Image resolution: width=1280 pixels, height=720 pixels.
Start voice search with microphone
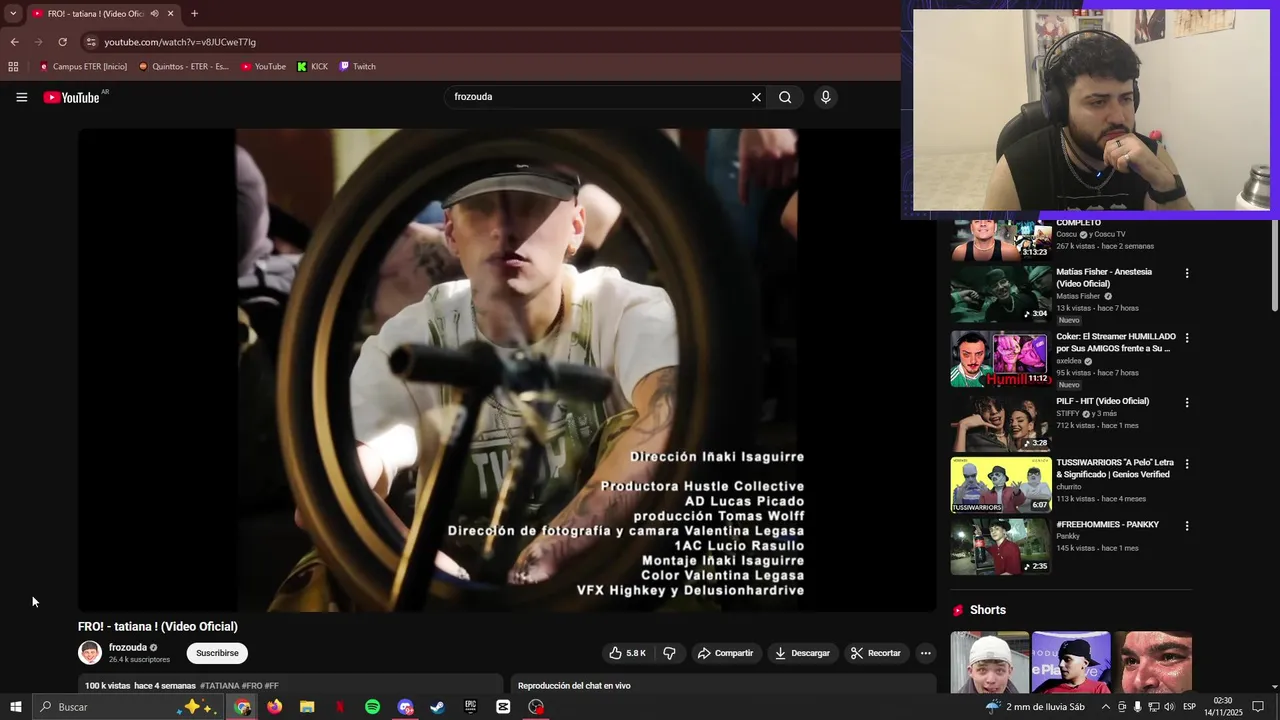click(825, 97)
